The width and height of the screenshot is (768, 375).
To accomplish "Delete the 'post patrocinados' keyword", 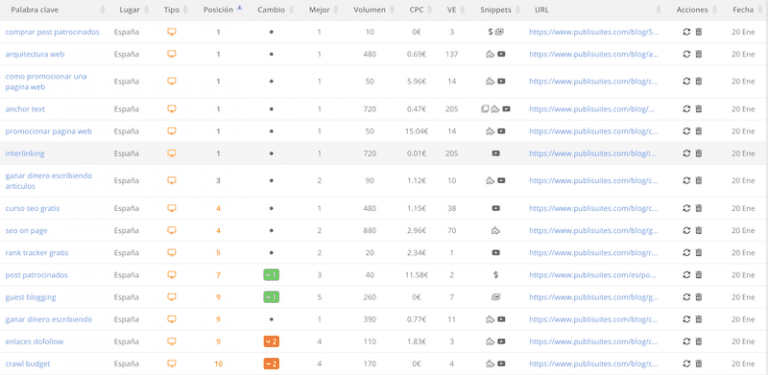I will point(698,275).
